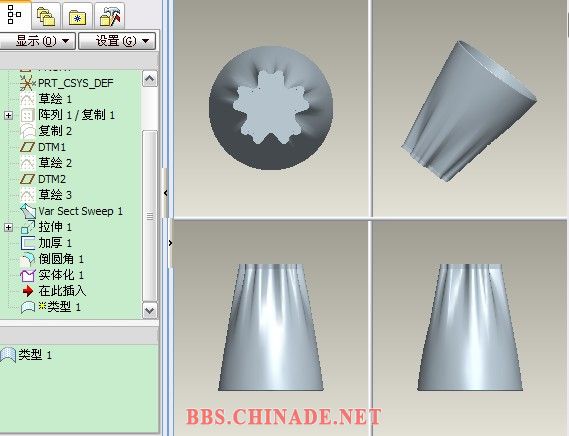This screenshot has width=569, height=436.
Task: Open the connections tab with hammer icon
Action: click(110, 17)
